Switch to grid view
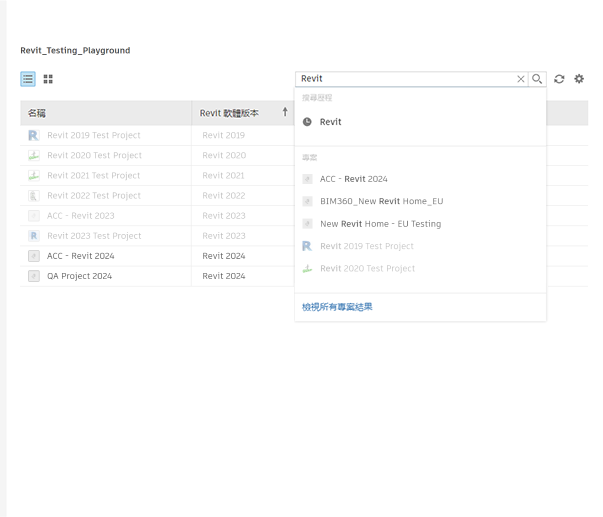The image size is (603, 517). pos(48,79)
